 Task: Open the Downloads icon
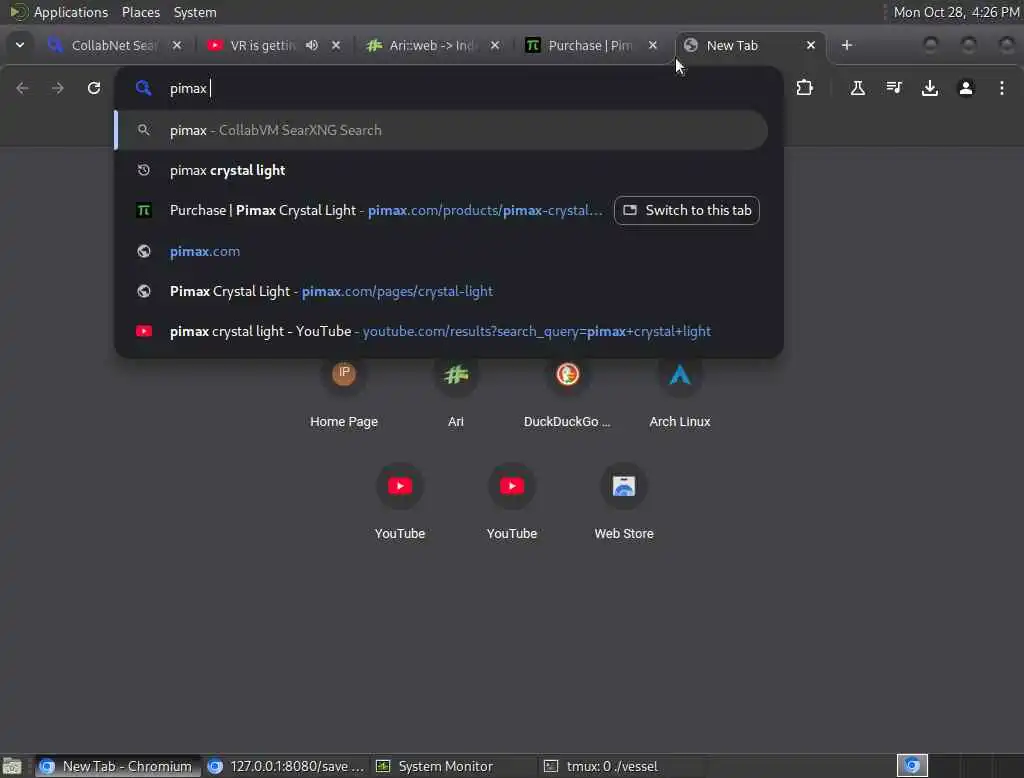pyautogui.click(x=930, y=88)
